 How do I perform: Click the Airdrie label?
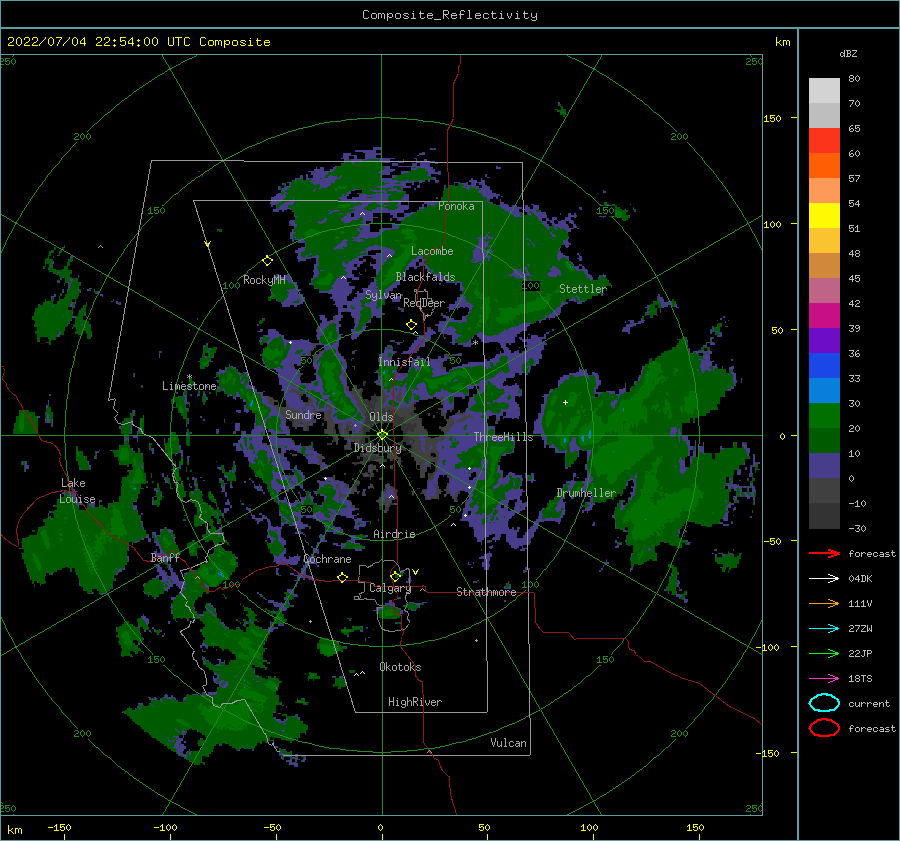click(394, 534)
